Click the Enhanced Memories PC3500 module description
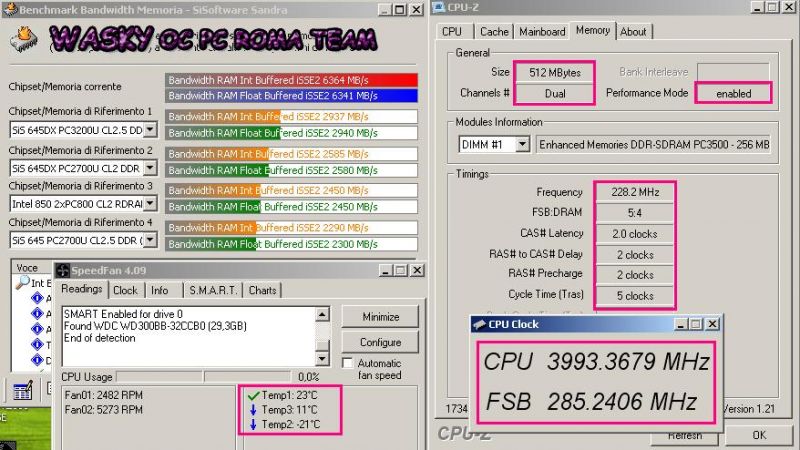800x450 pixels. click(x=654, y=145)
